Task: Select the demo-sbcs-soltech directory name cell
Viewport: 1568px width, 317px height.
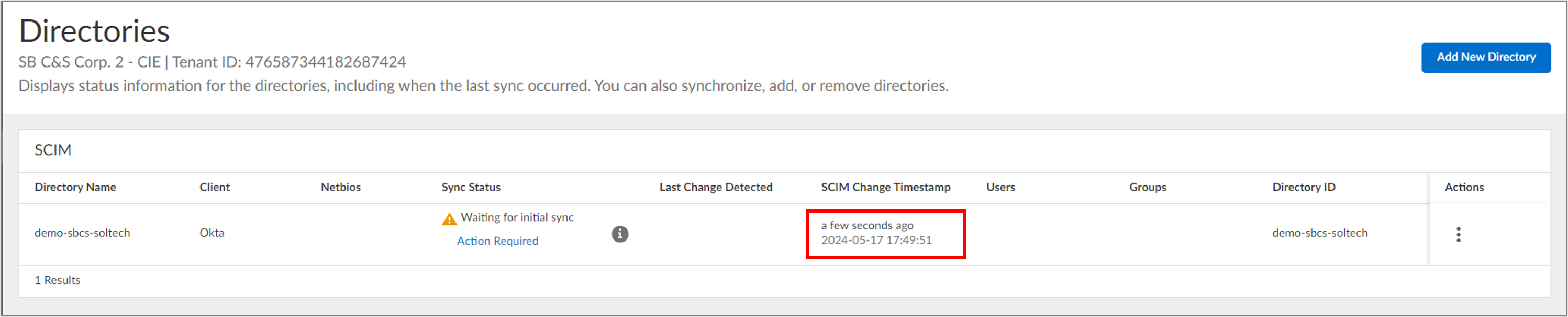Action: pyautogui.click(x=82, y=233)
